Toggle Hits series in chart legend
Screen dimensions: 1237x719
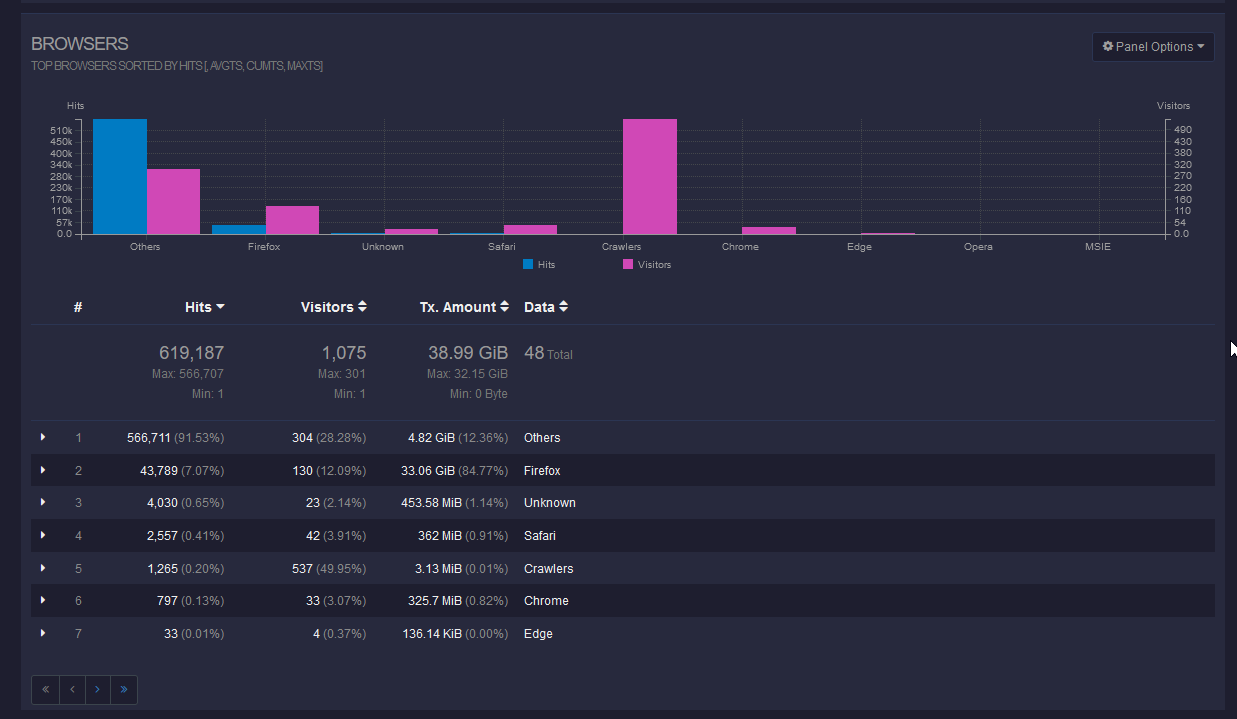(x=539, y=265)
